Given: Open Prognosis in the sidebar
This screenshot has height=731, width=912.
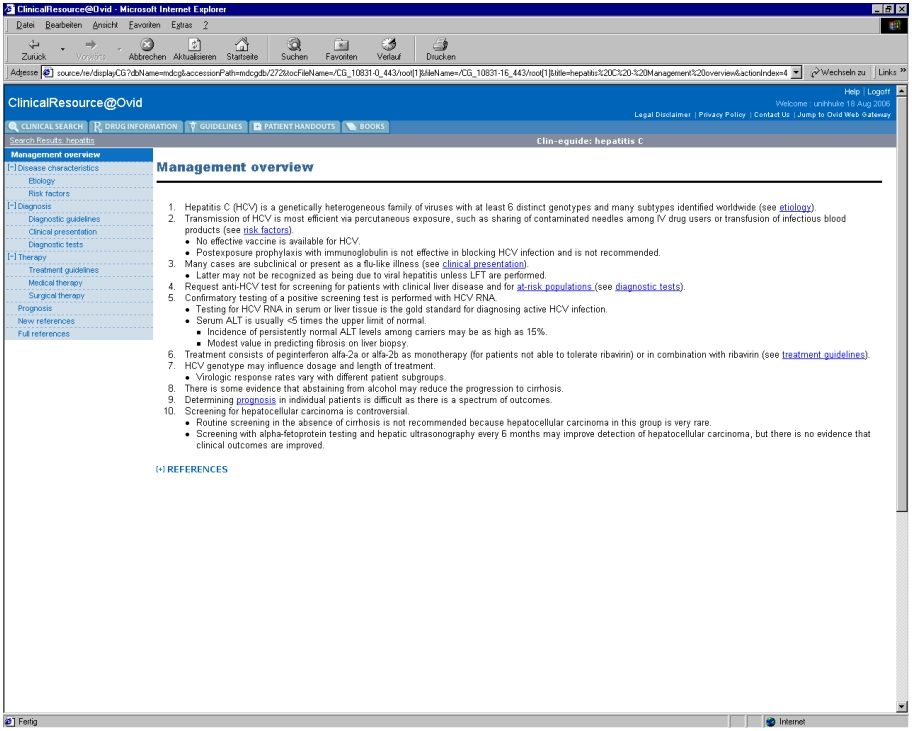Looking at the screenshot, I should click(x=35, y=309).
